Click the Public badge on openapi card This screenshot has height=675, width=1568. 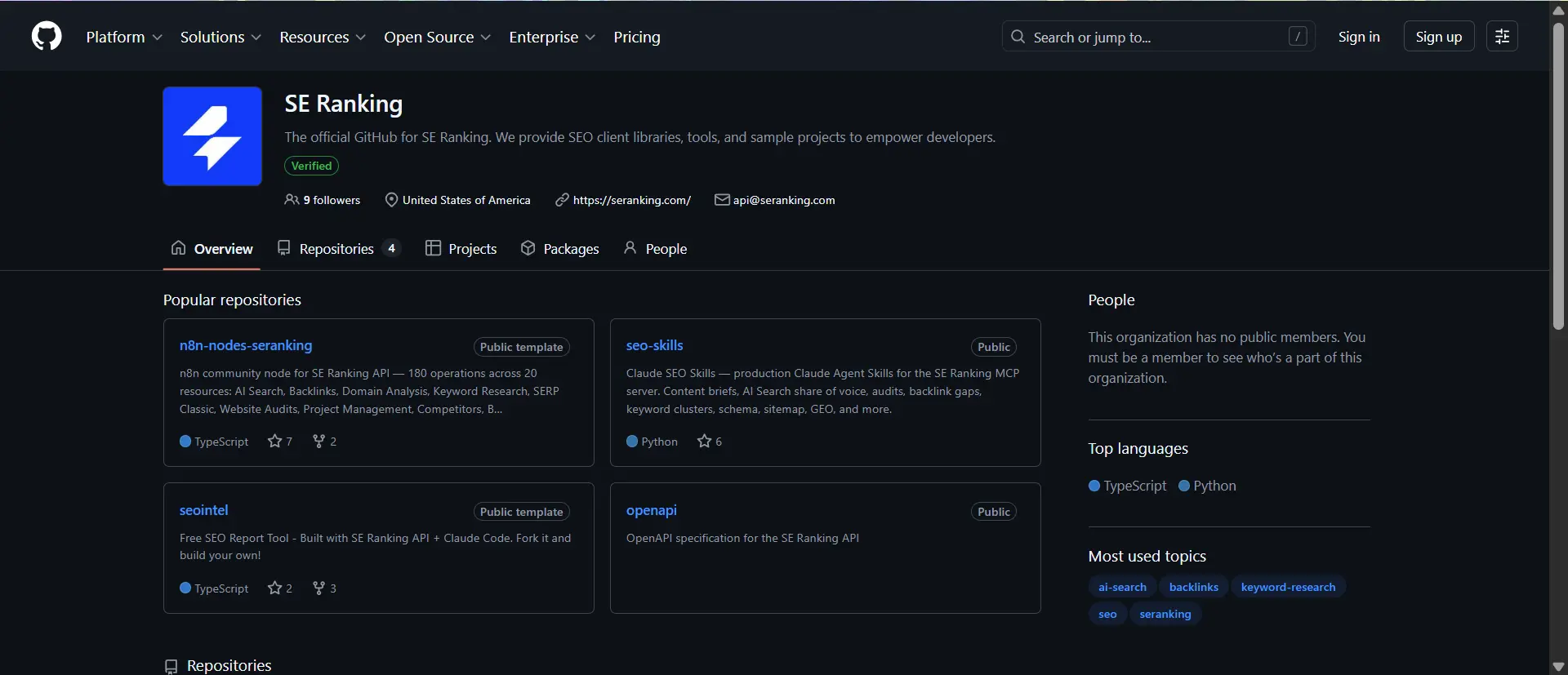tap(994, 512)
